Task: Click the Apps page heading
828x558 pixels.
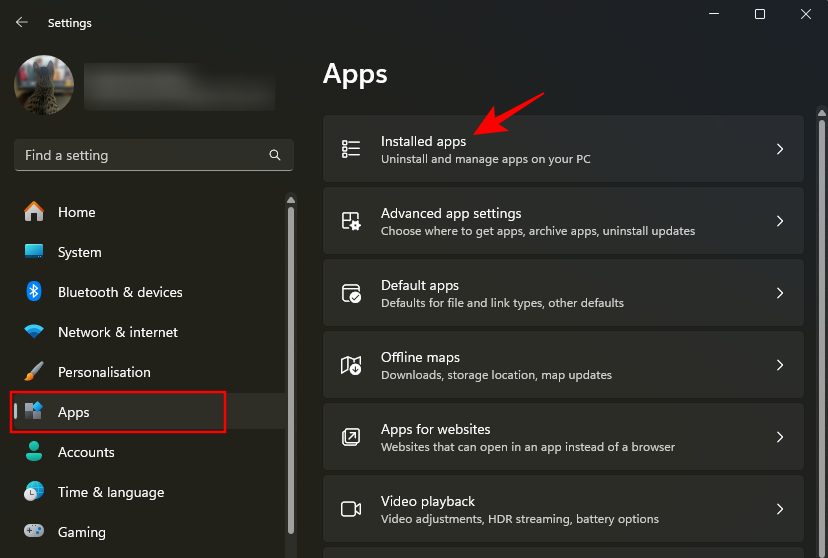Action: coord(355,74)
